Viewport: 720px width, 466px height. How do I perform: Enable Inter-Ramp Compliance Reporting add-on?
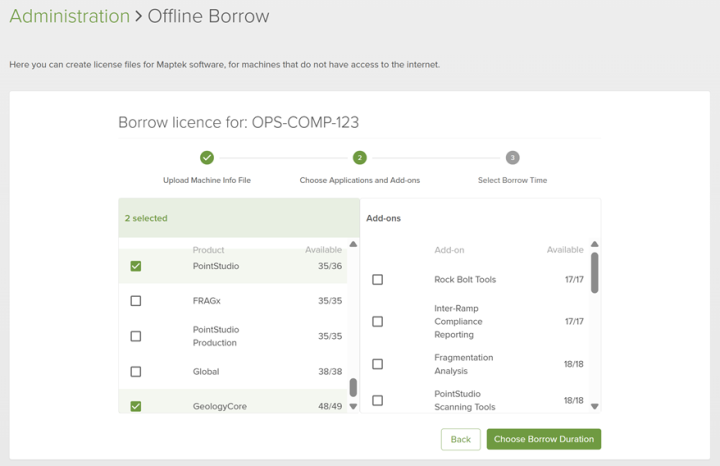coord(377,321)
